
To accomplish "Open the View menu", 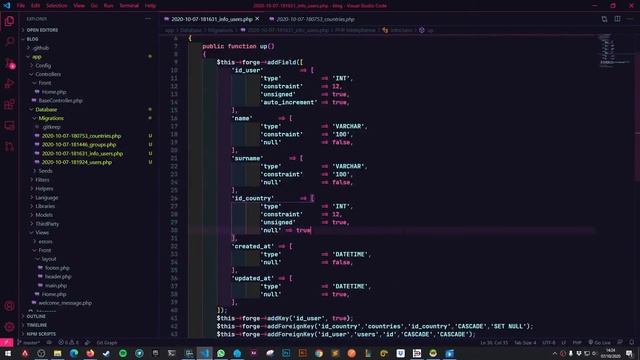I will click(x=79, y=6).
